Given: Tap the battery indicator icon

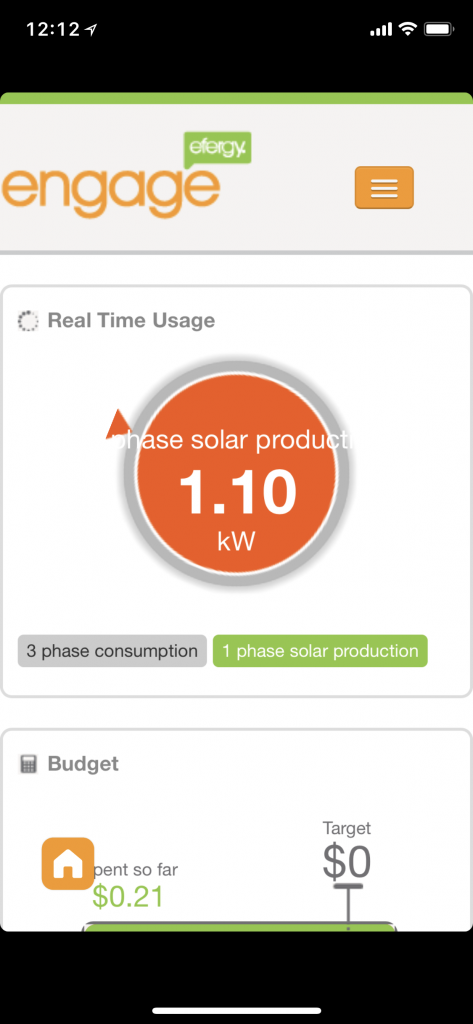Looking at the screenshot, I should 438,29.
